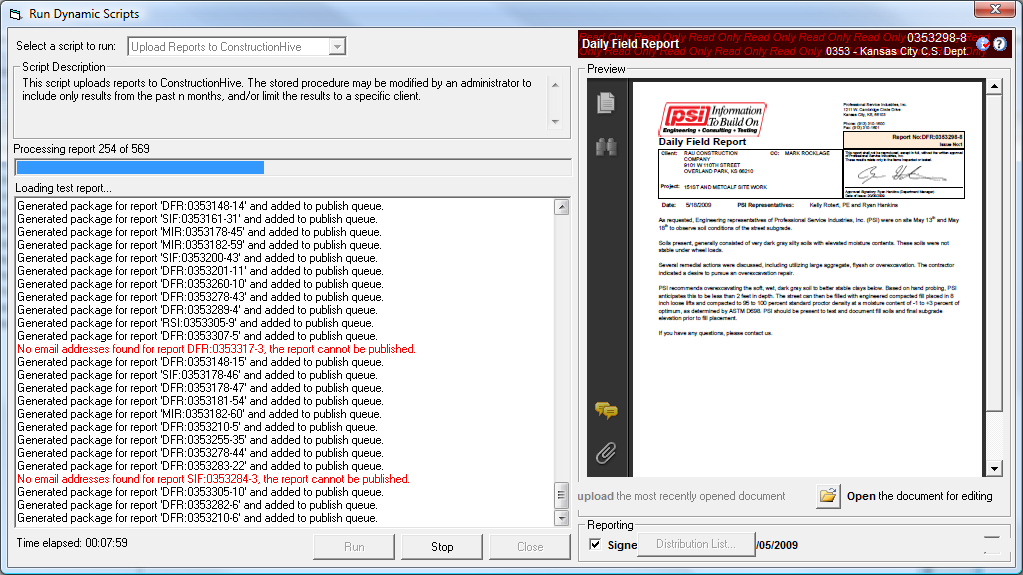Image resolution: width=1023 pixels, height=575 pixels.
Task: Click the open-folder icon to edit document
Action: click(827, 496)
